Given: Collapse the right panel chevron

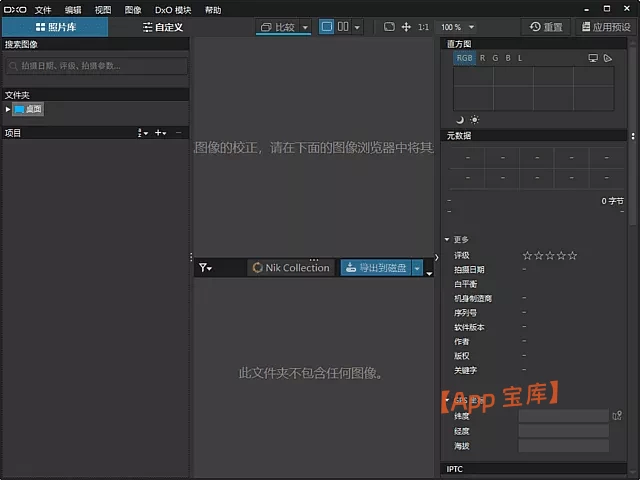Looking at the screenshot, I should [436, 257].
